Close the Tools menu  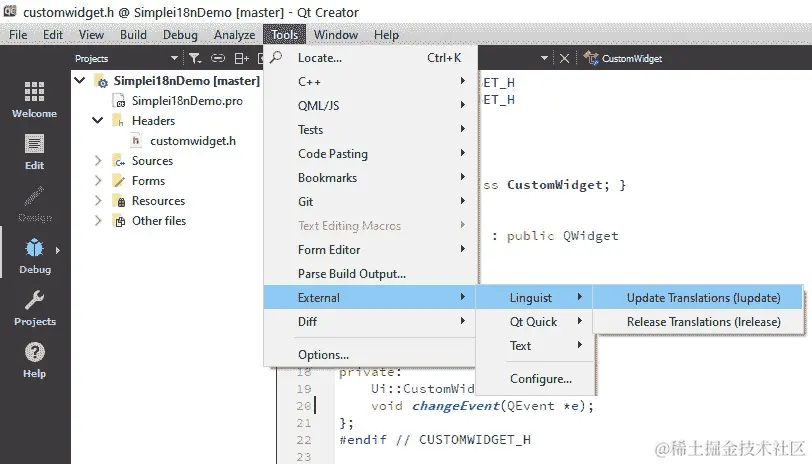click(284, 35)
